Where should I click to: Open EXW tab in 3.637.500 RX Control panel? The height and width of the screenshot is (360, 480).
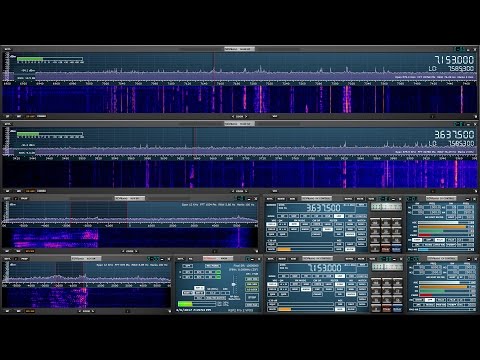(292, 199)
